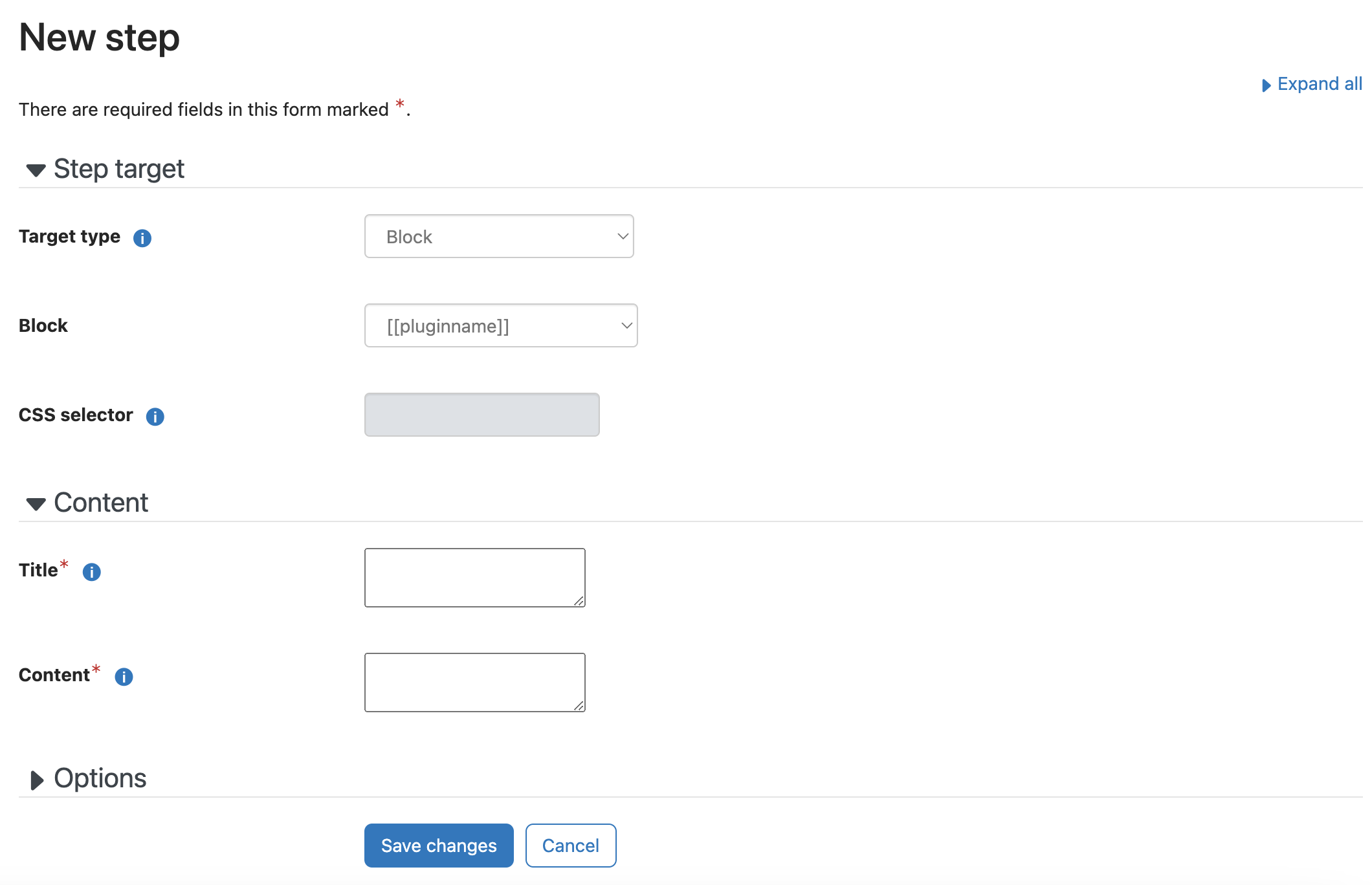The height and width of the screenshot is (885, 1372).
Task: Click the 'Block' field label
Action: [x=43, y=325]
